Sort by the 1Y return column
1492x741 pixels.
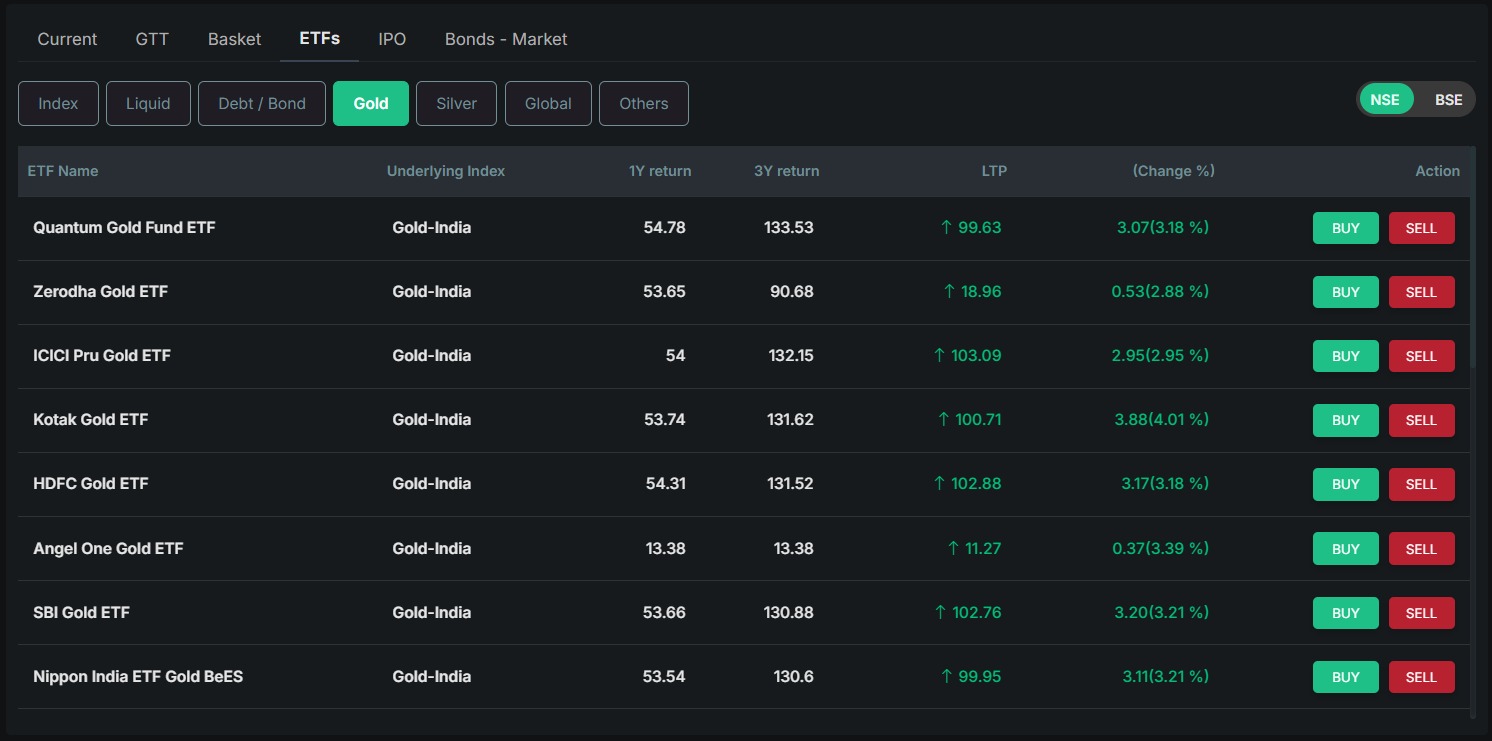660,171
